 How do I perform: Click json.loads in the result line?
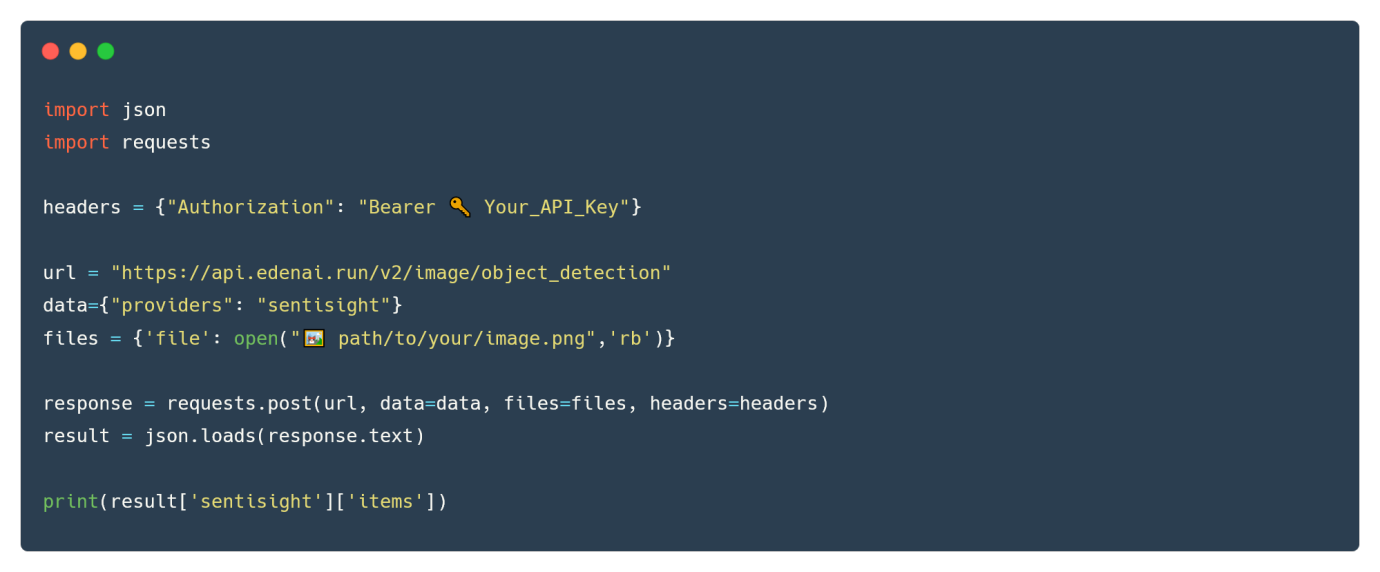[x=200, y=436]
